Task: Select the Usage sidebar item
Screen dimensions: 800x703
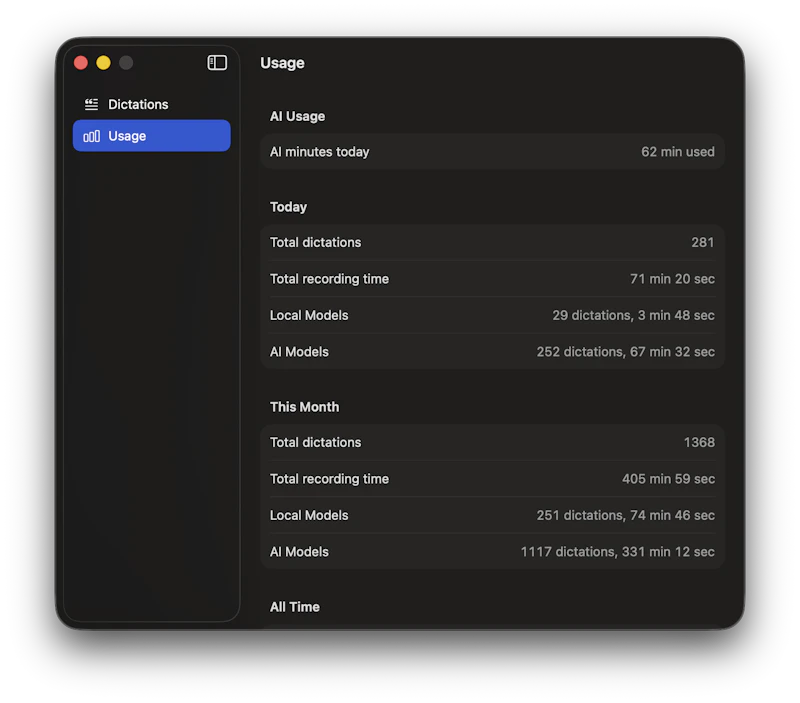Action: pyautogui.click(x=152, y=136)
